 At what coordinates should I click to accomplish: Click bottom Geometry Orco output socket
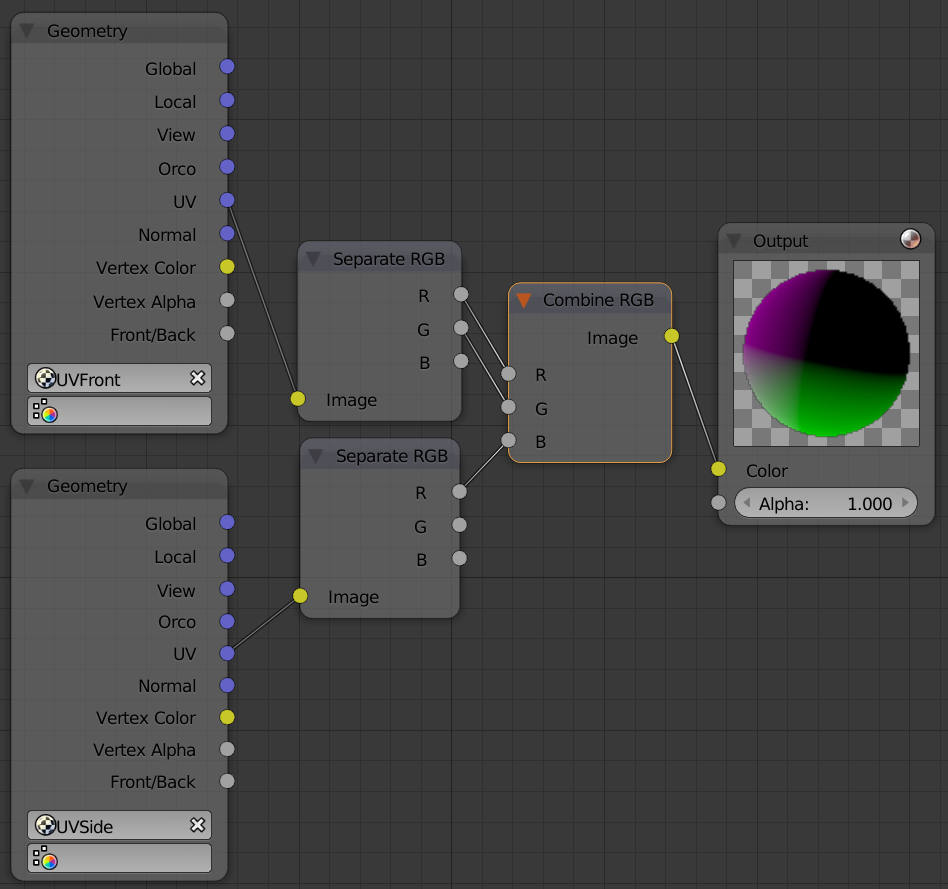pyautogui.click(x=227, y=621)
